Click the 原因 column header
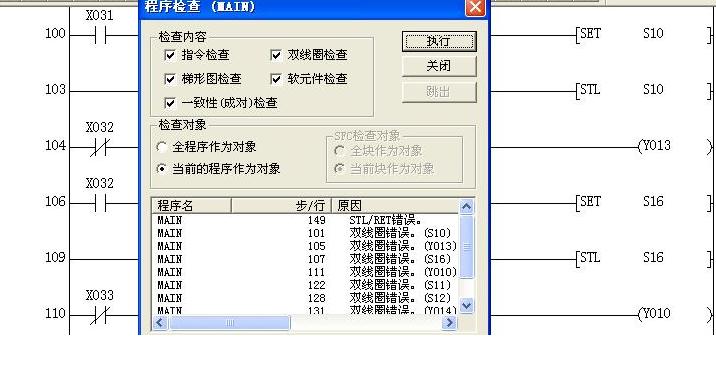Image resolution: width=716 pixels, height=384 pixels. pos(395,206)
